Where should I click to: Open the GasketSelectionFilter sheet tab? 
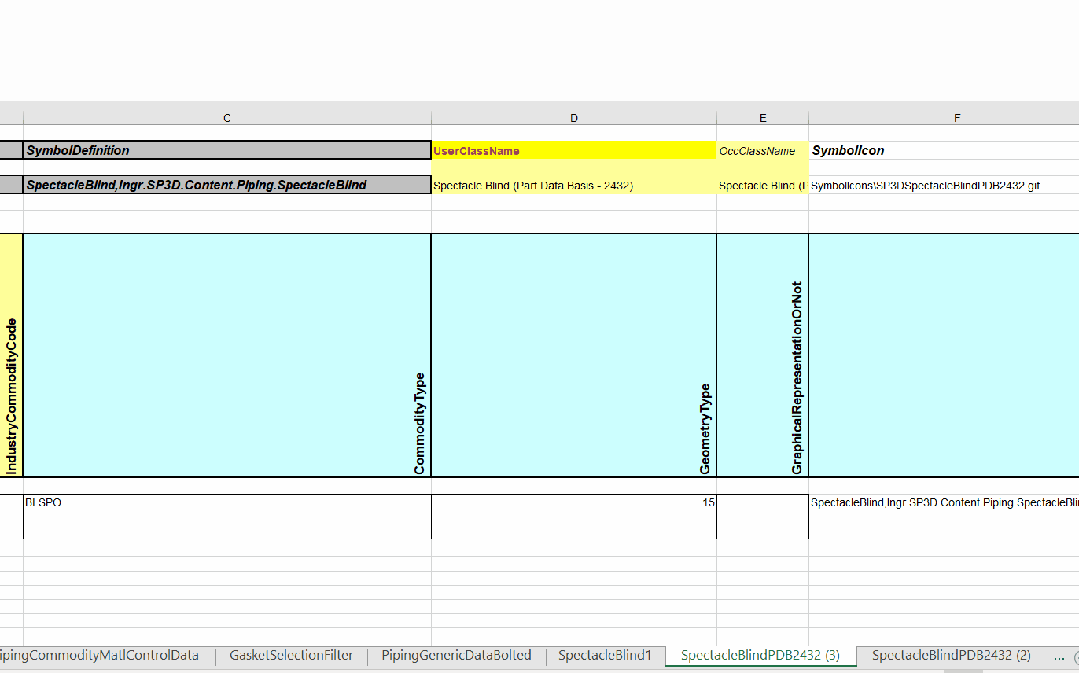pos(291,656)
